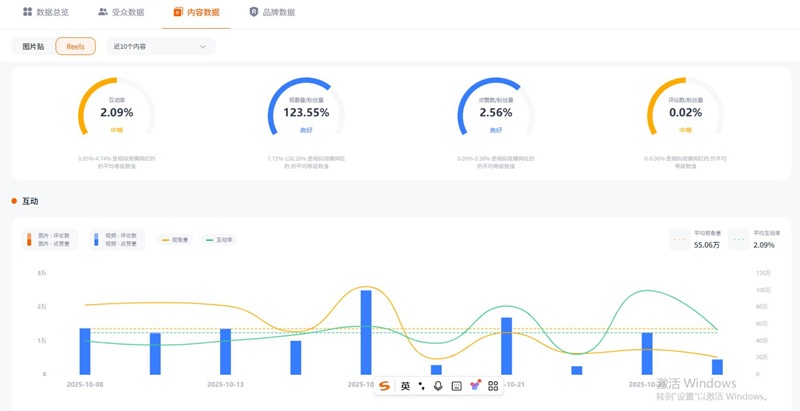This screenshot has height=411, width=800.
Task: Click the 品牌数据 shield icon
Action: 254,12
